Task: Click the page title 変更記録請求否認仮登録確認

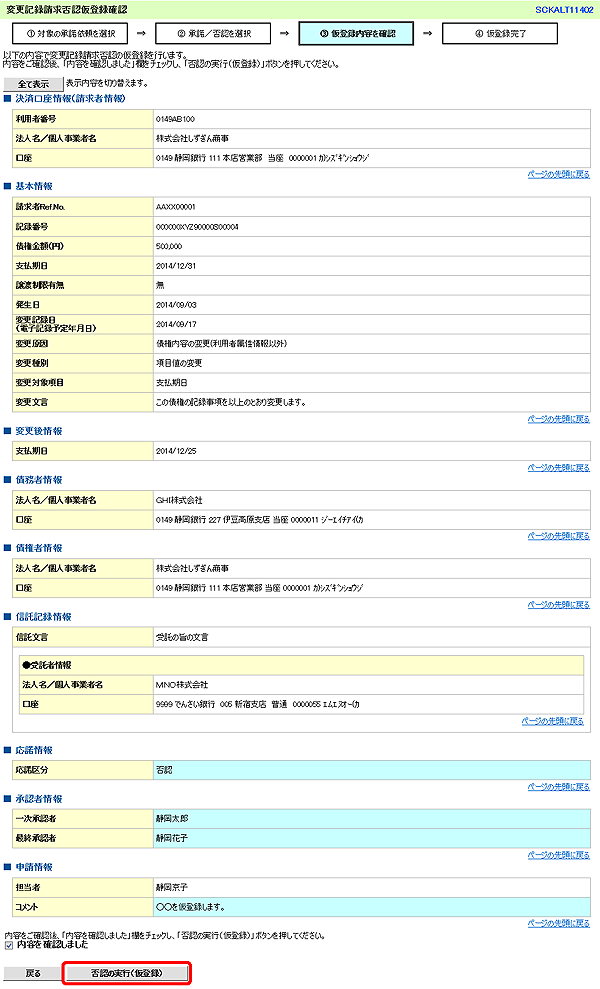Action: [67, 10]
